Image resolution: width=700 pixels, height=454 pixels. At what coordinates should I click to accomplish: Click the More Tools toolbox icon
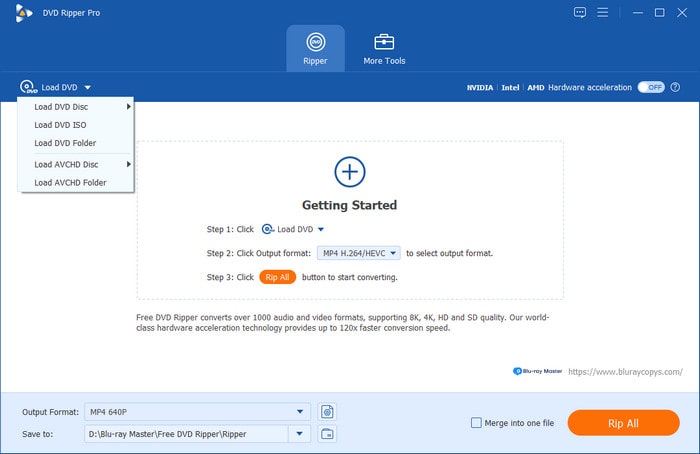[384, 42]
